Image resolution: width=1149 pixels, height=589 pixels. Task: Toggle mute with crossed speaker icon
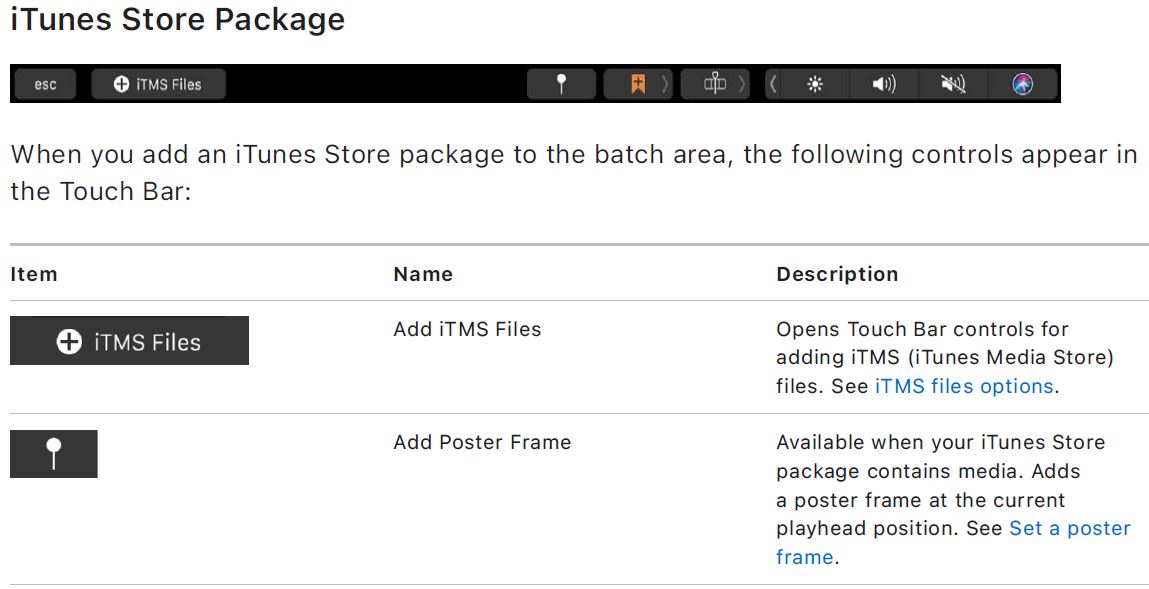coord(953,85)
